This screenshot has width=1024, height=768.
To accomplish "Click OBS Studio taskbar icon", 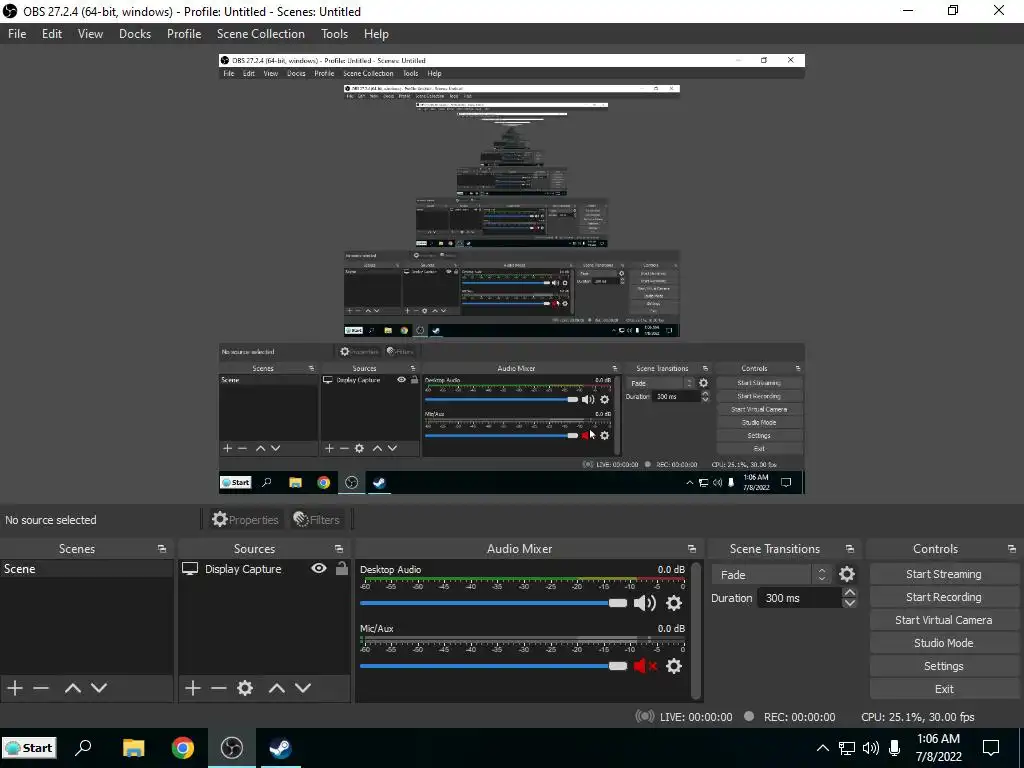I will (232, 748).
